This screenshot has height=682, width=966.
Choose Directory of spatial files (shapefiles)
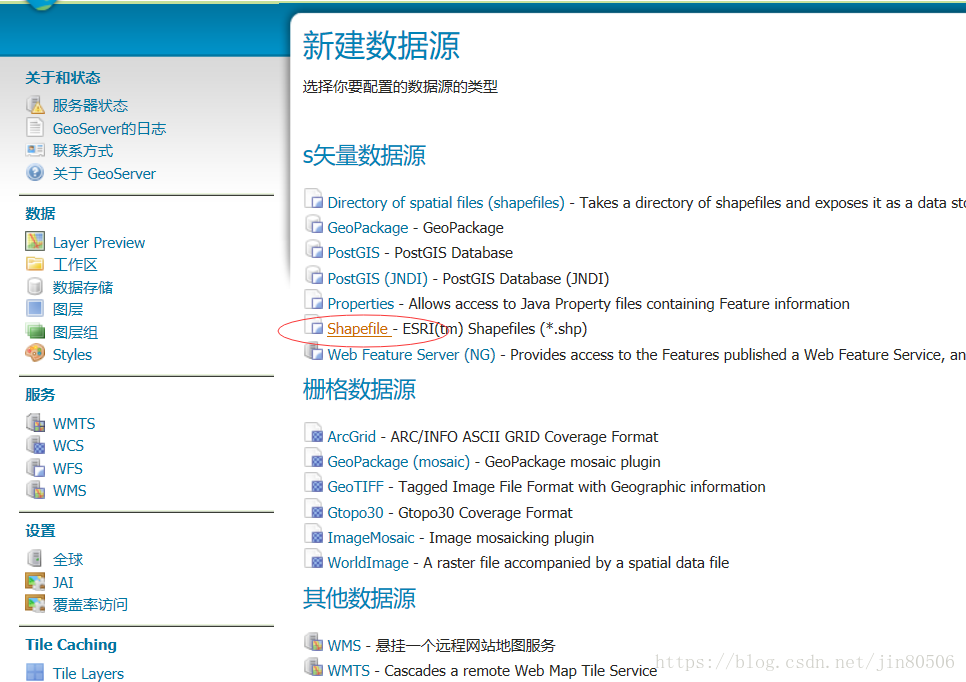pyautogui.click(x=446, y=203)
